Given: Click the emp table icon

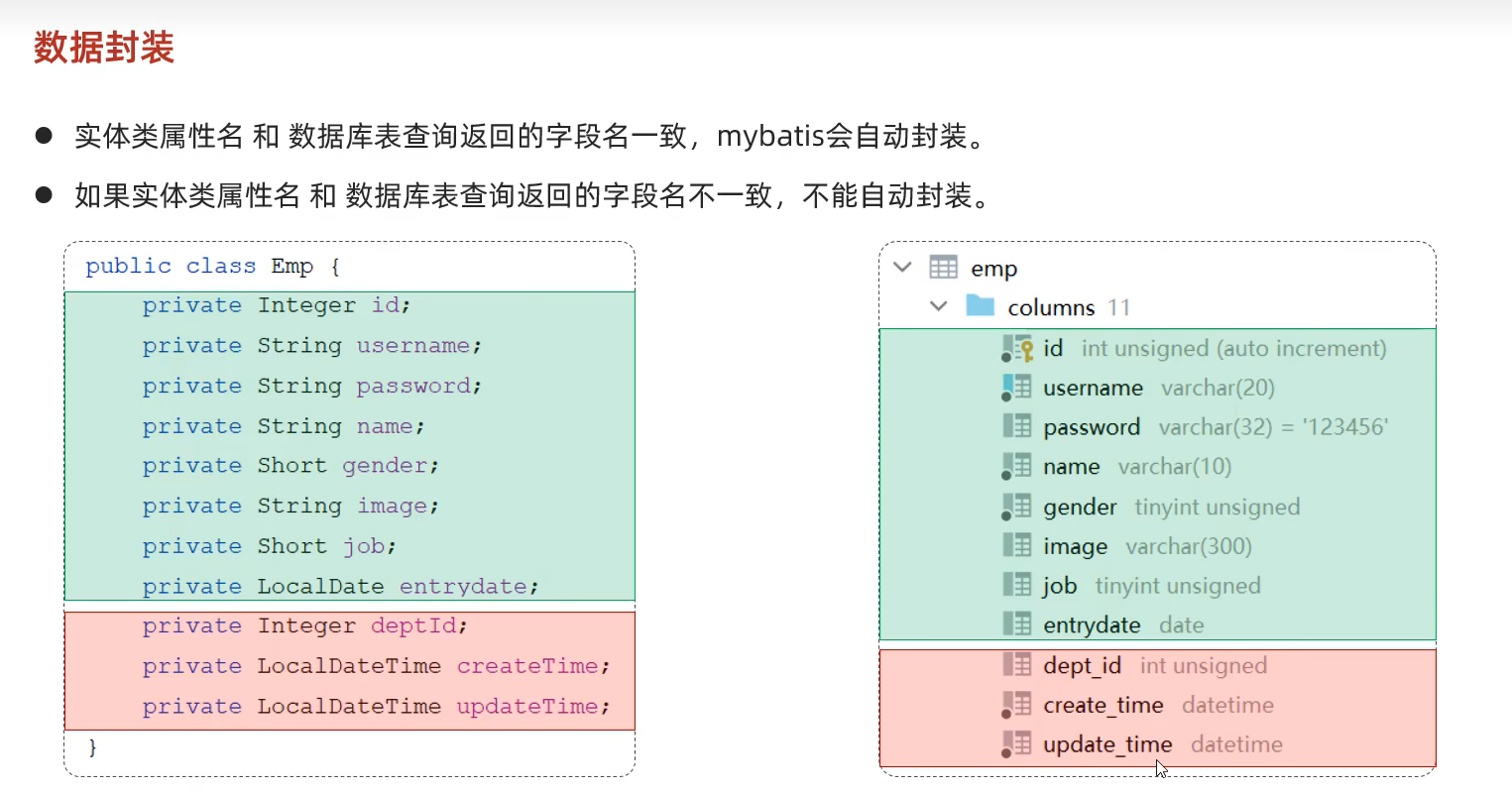Looking at the screenshot, I should click(x=943, y=267).
